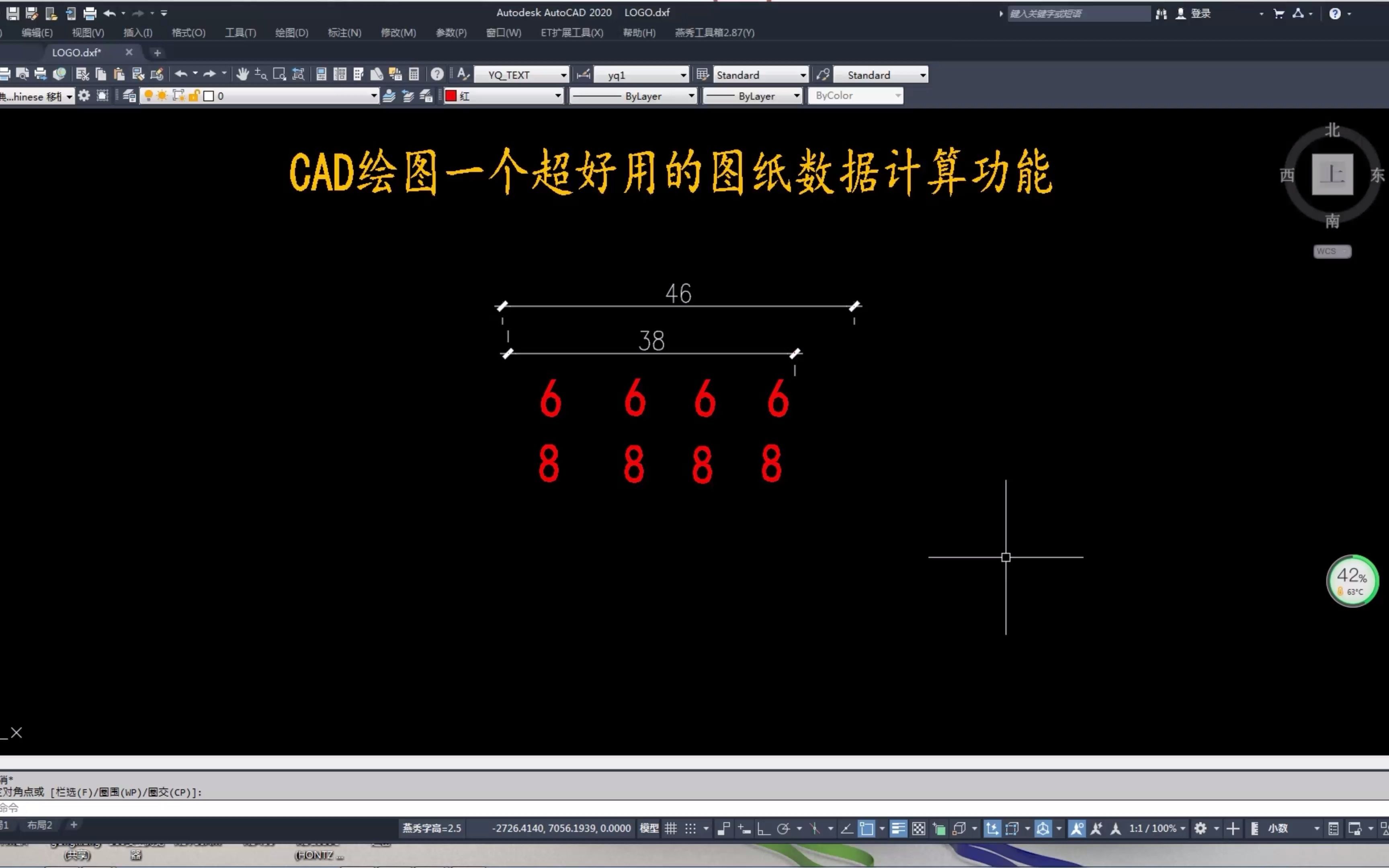Click the model space toggle button
This screenshot has width=1389, height=868.
pos(648,828)
